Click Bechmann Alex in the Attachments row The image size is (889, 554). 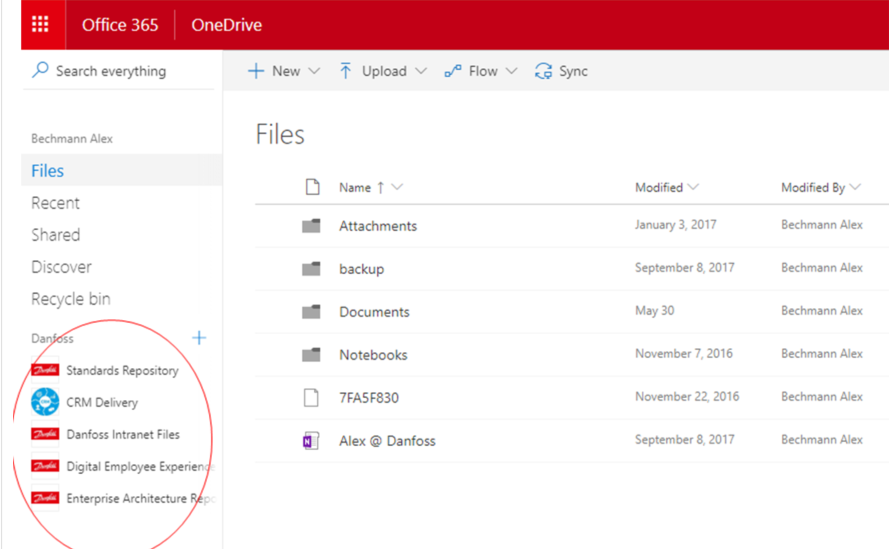click(822, 225)
